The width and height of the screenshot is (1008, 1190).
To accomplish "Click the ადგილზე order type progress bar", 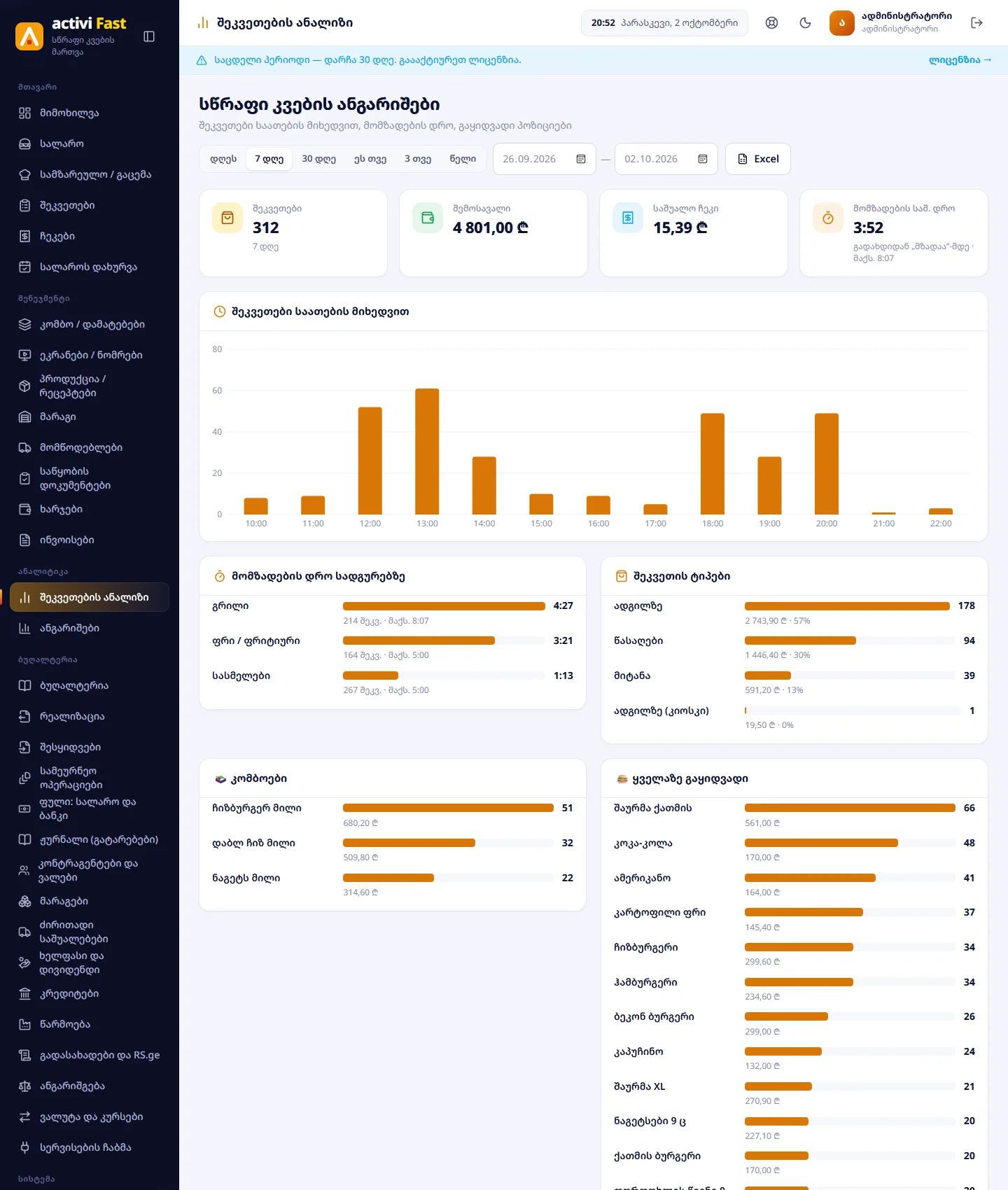I will pyautogui.click(x=847, y=606).
